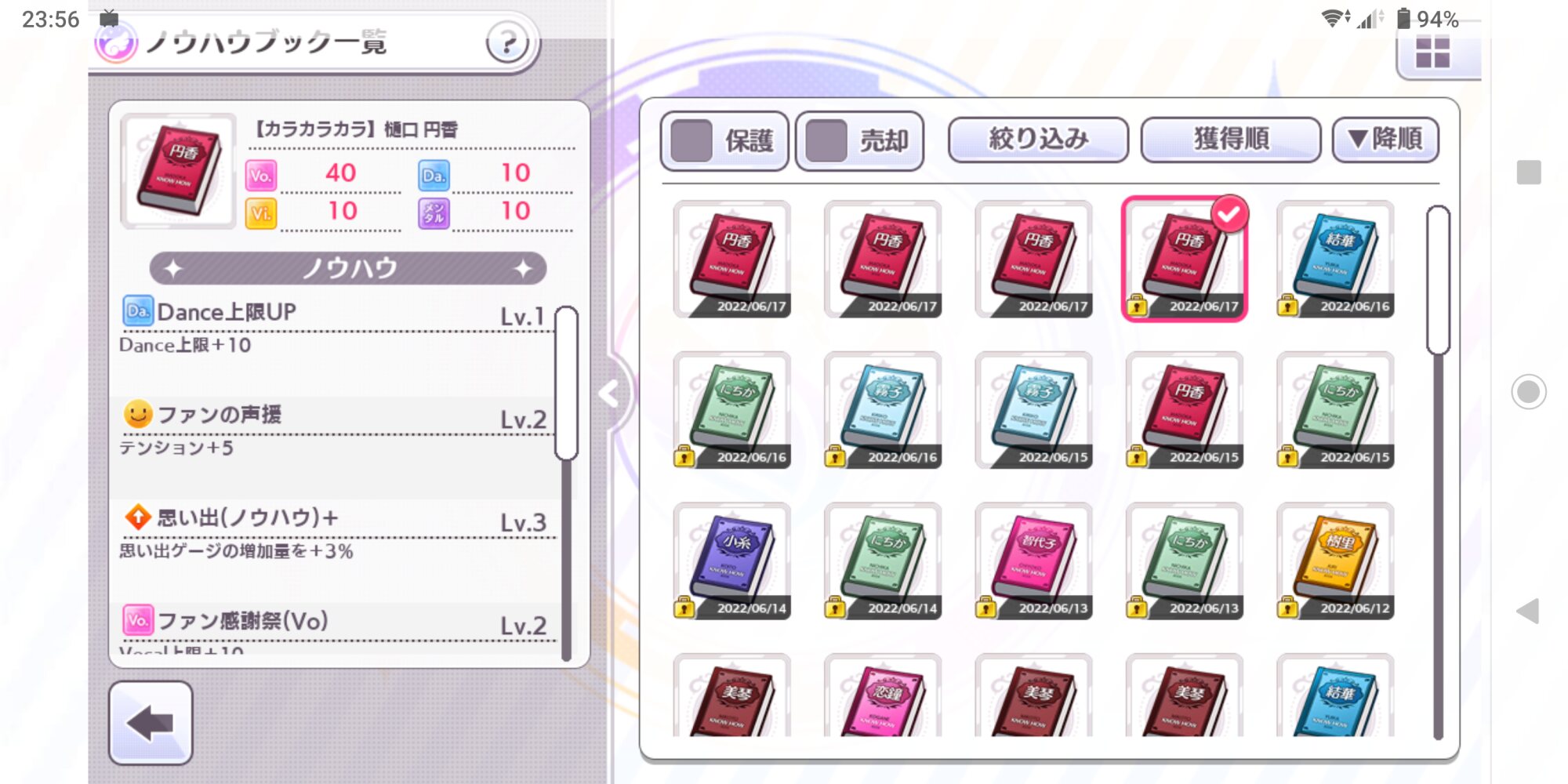Select the orange 樹里 book dated 2022/06/12
Screen dimensions: 1568x784
(1335, 561)
